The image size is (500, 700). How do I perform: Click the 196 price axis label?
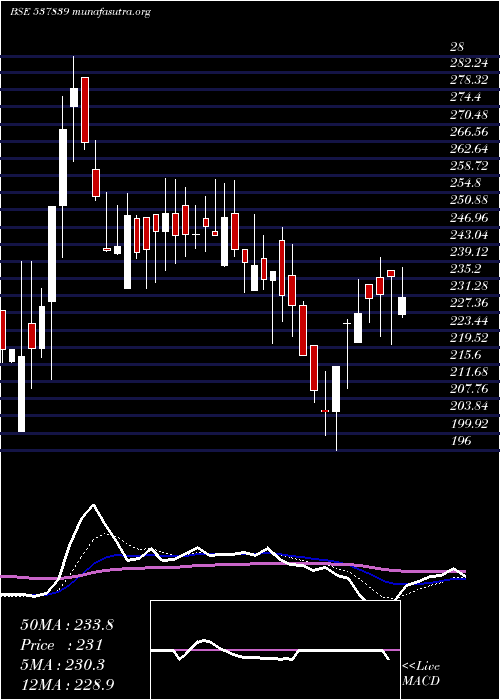pyautogui.click(x=460, y=441)
